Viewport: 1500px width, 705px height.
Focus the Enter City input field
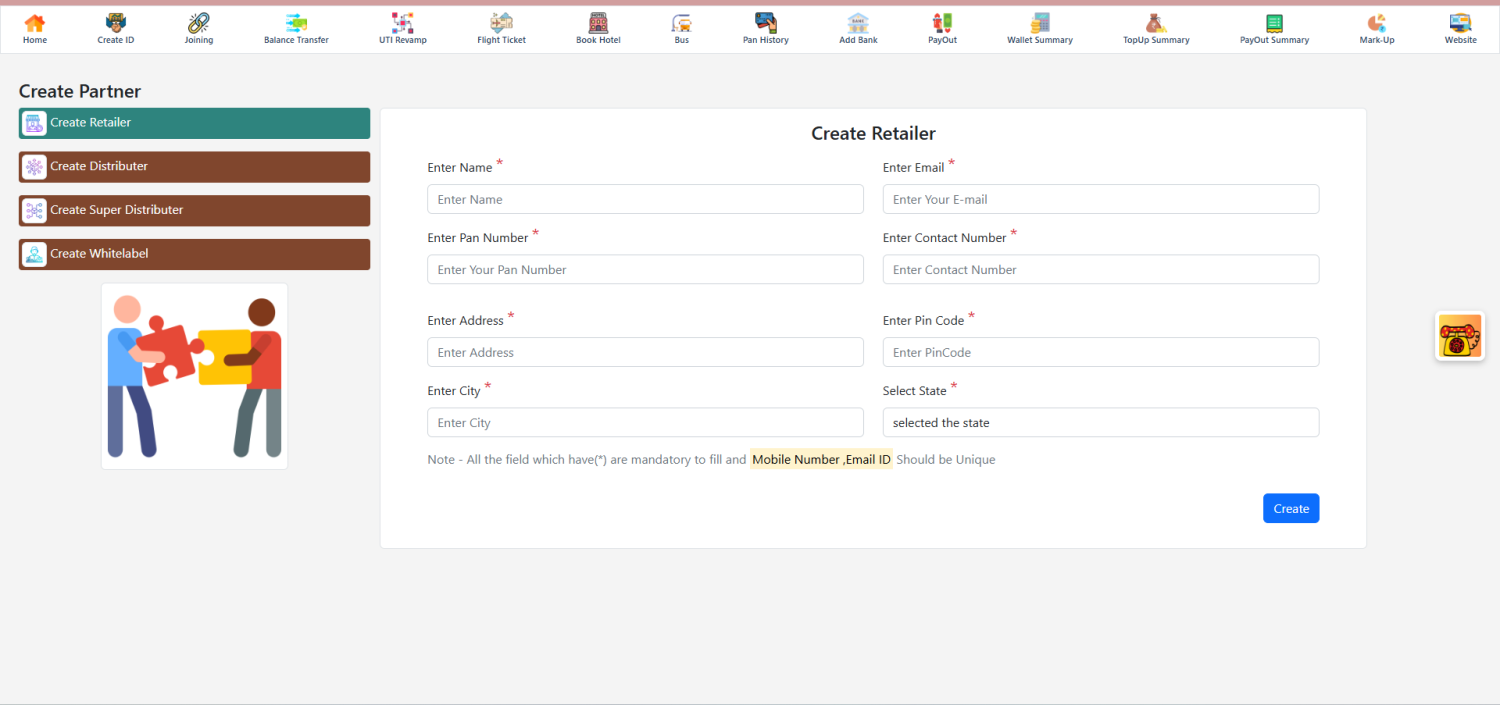coord(645,422)
